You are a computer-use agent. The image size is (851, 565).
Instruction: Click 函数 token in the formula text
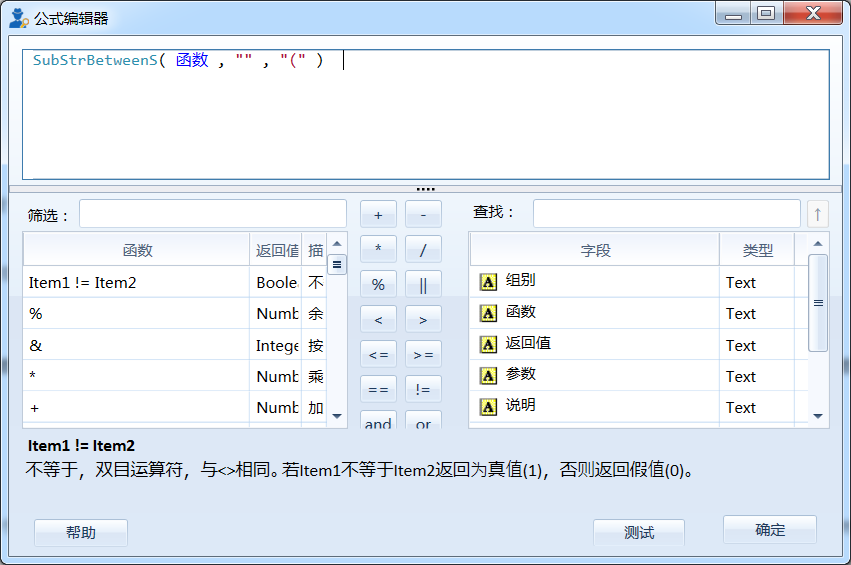192,60
